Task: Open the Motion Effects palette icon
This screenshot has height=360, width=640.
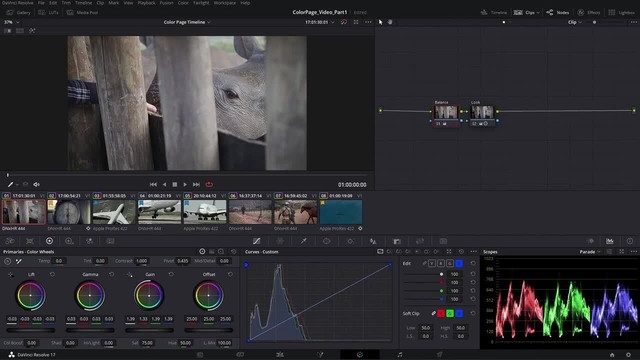Action: click(110, 241)
